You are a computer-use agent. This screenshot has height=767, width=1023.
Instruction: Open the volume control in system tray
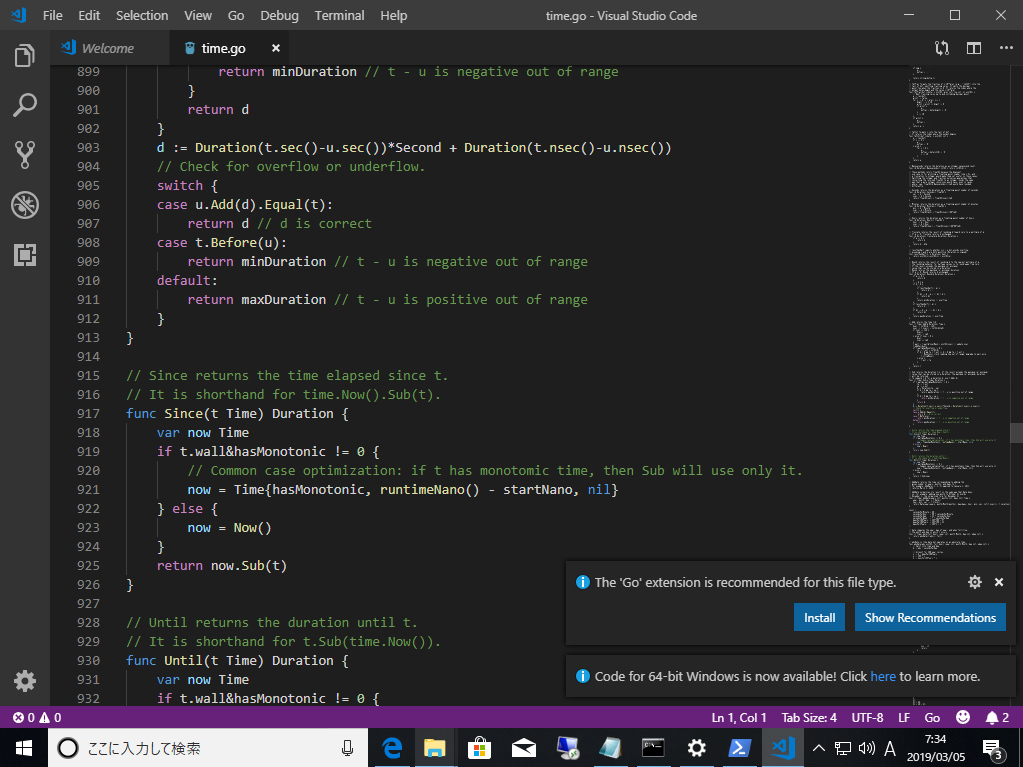866,748
